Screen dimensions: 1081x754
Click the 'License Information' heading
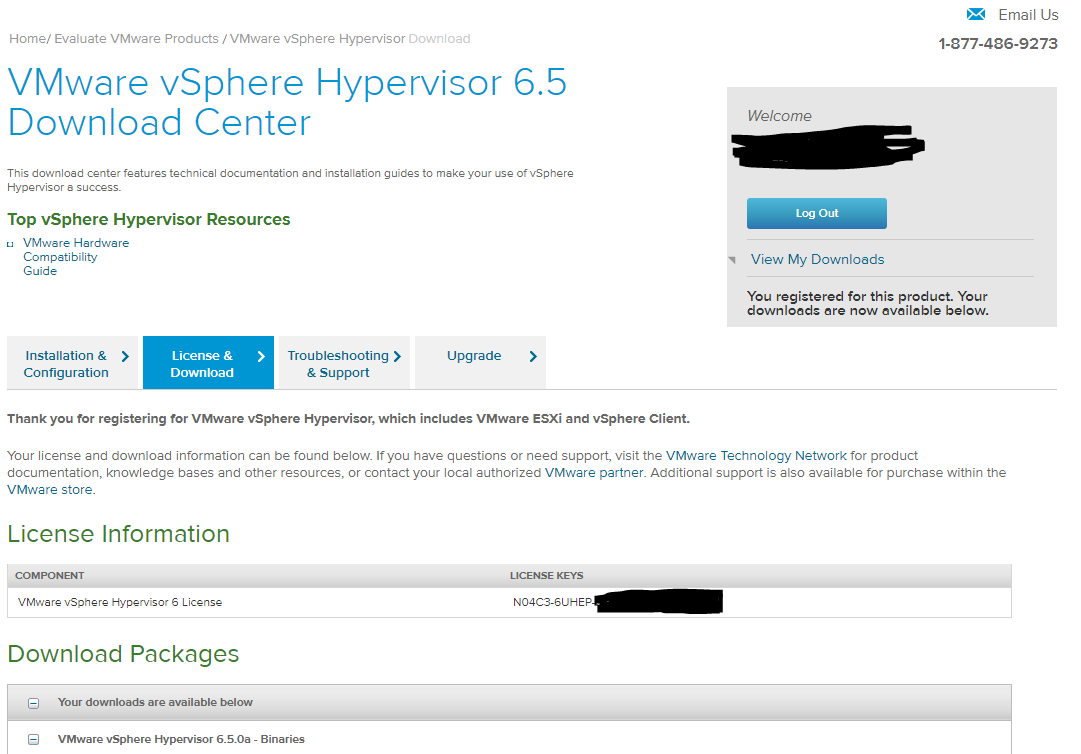click(x=119, y=534)
